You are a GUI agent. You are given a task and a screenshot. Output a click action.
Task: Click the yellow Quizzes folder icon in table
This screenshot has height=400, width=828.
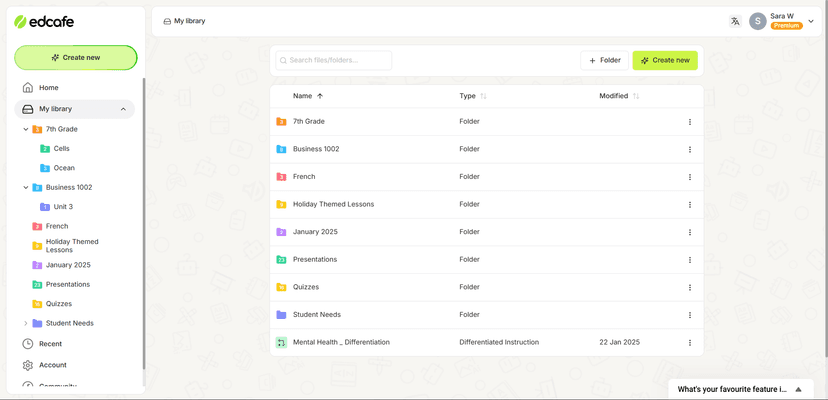(281, 287)
